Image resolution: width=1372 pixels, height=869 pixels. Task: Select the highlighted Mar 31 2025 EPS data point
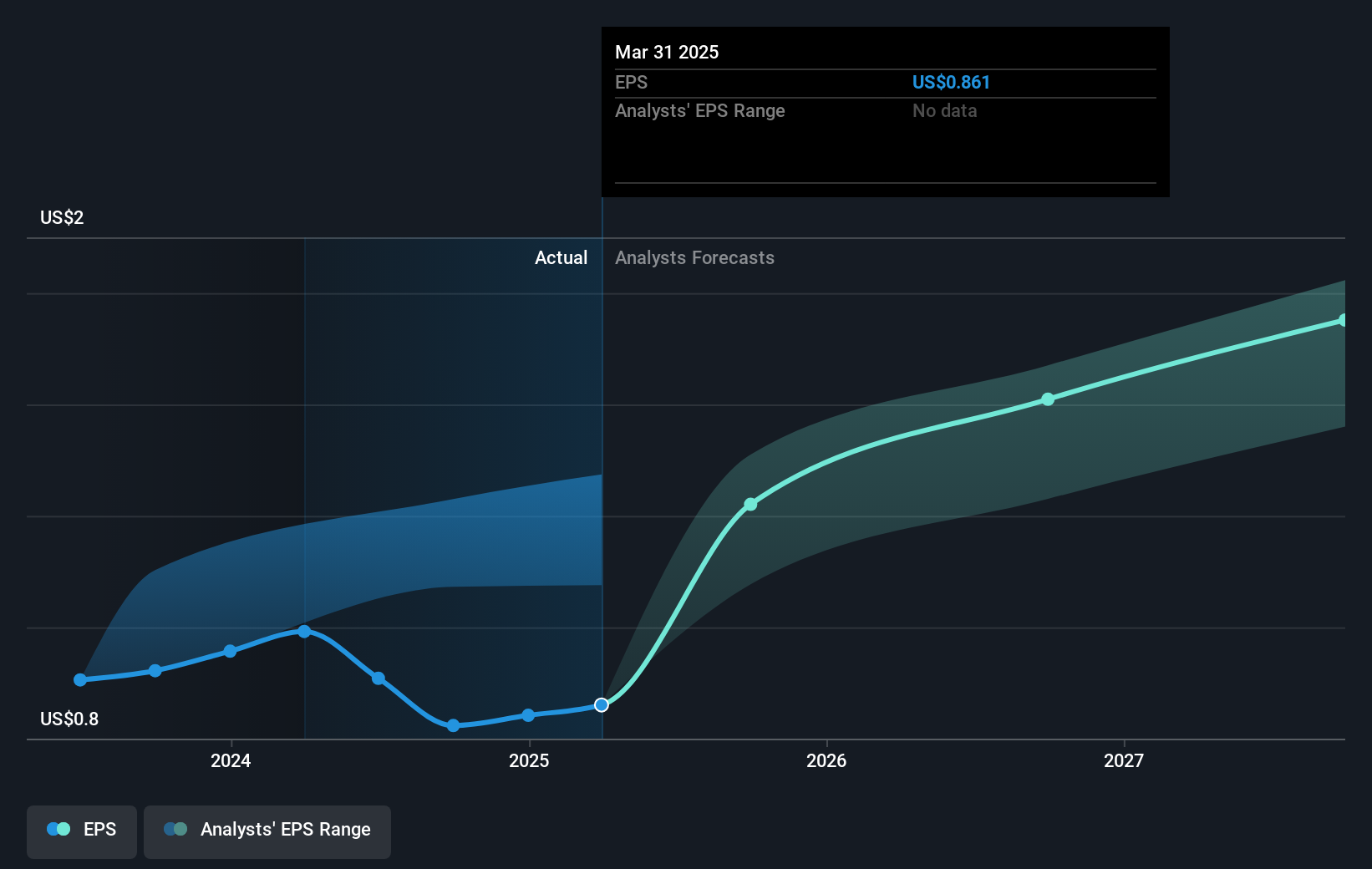pos(602,705)
